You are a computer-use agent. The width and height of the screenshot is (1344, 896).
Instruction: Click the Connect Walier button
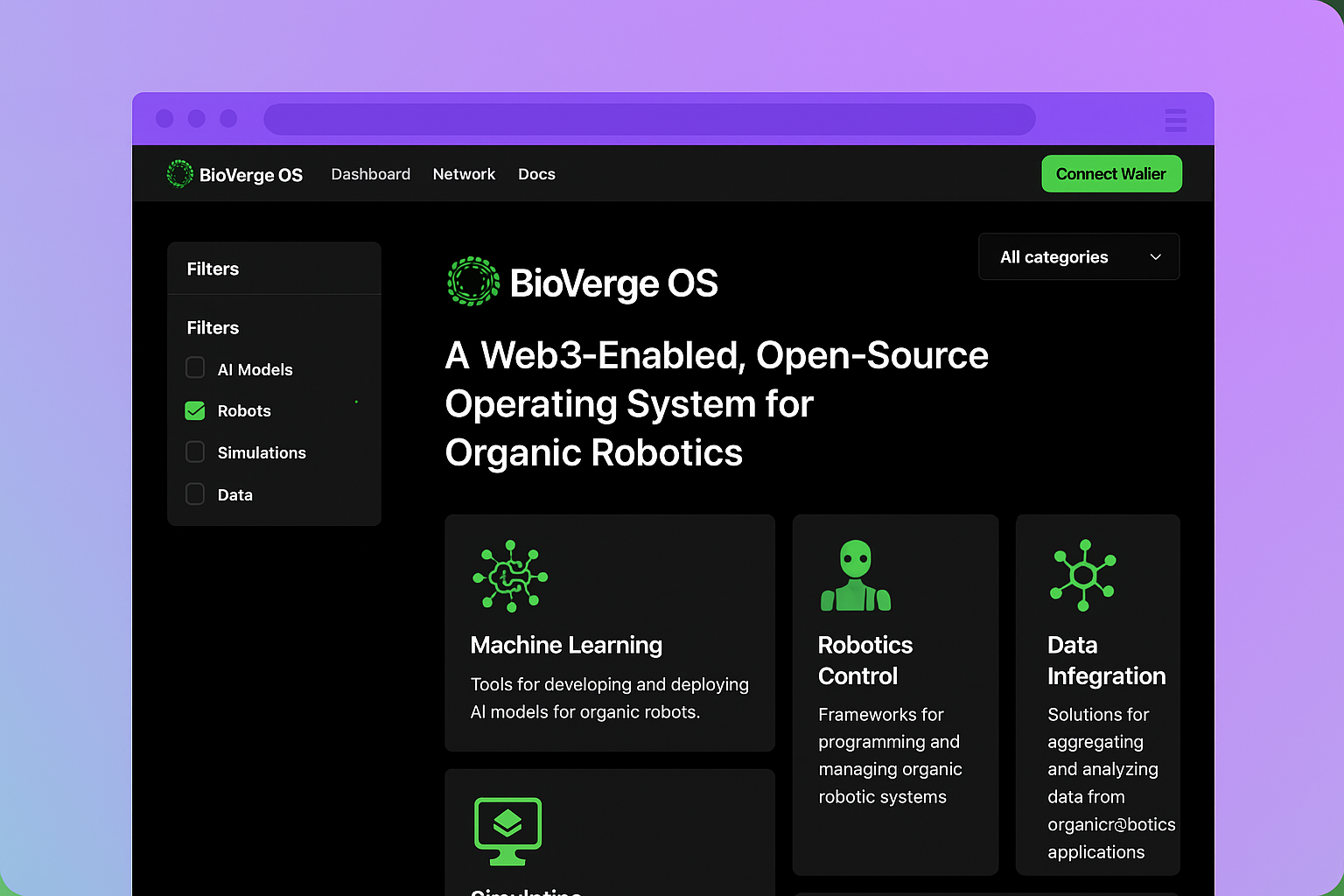coord(1111,173)
